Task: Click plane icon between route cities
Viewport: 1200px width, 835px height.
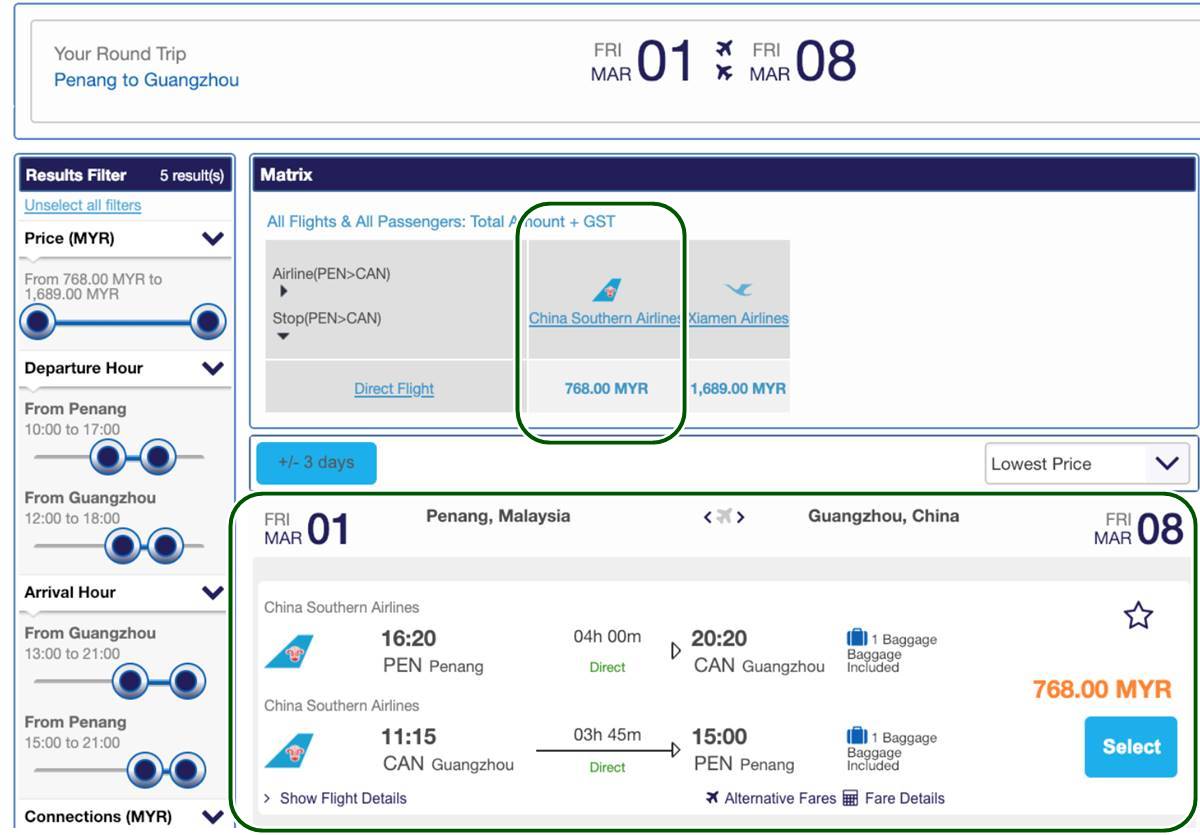Action: tap(725, 517)
